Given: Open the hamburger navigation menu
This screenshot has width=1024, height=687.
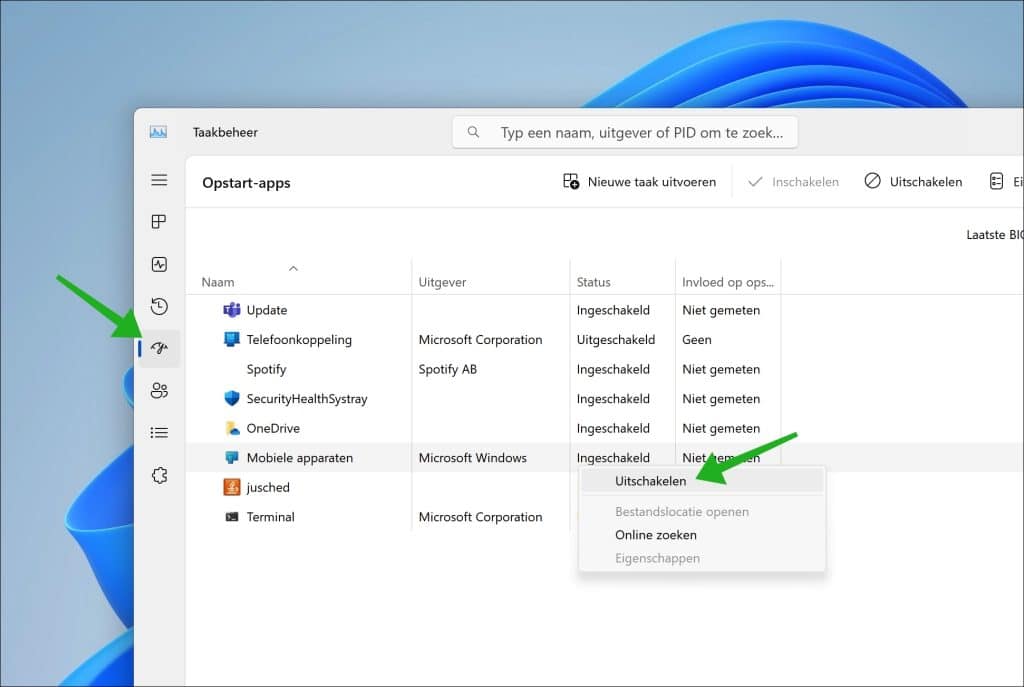Looking at the screenshot, I should [159, 180].
